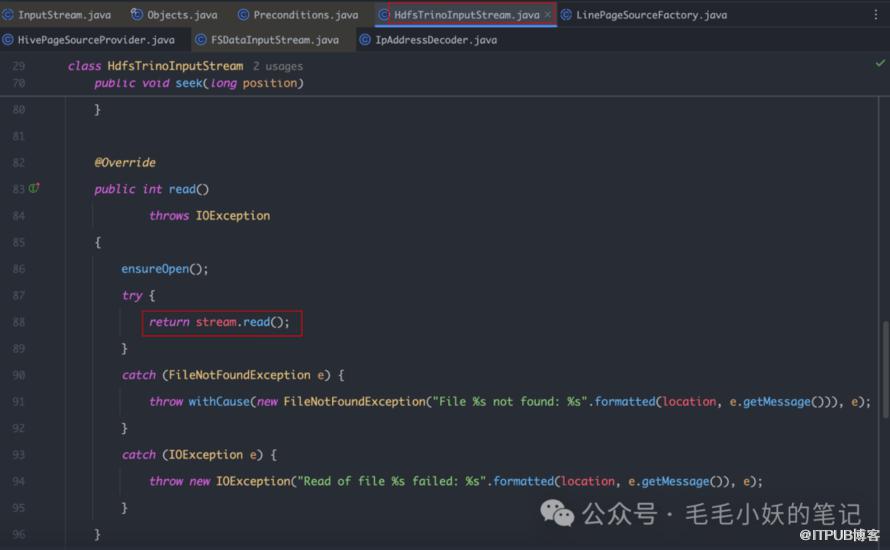Click the class icon on InputStream.java tab
Image resolution: width=890 pixels, height=550 pixels.
[8, 15]
